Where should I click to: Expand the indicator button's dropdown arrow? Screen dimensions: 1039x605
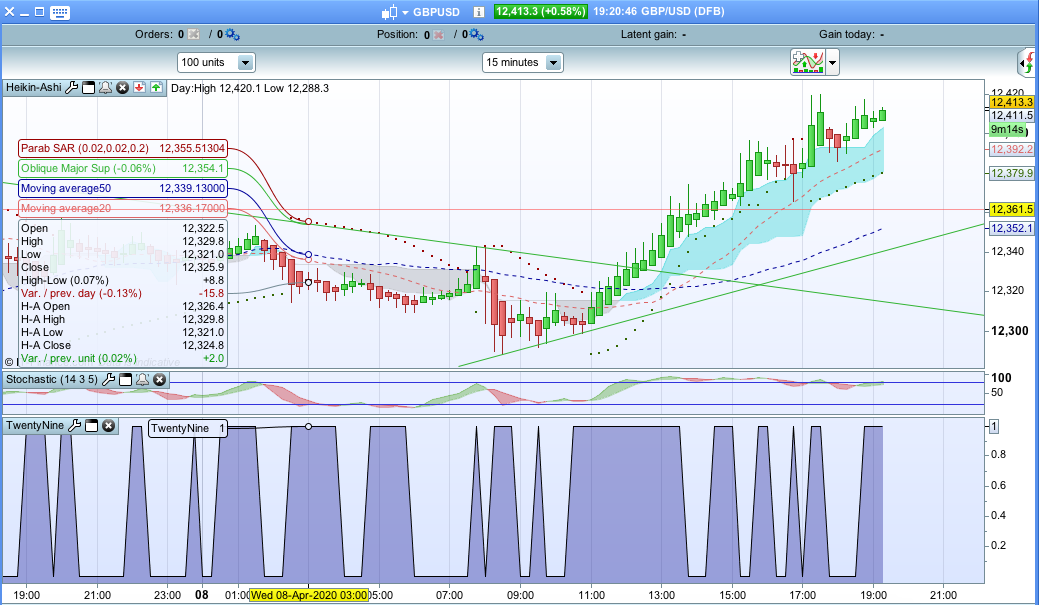tap(832, 63)
